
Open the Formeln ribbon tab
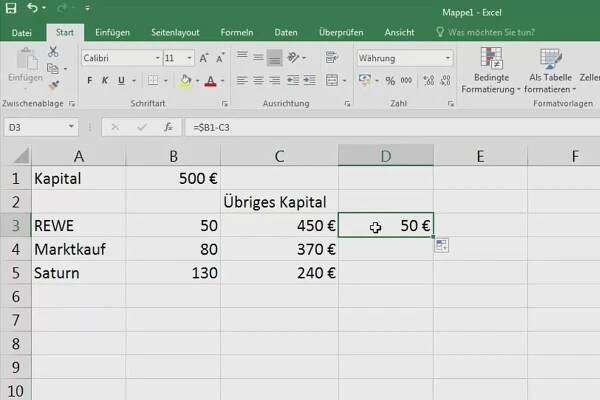[238, 32]
